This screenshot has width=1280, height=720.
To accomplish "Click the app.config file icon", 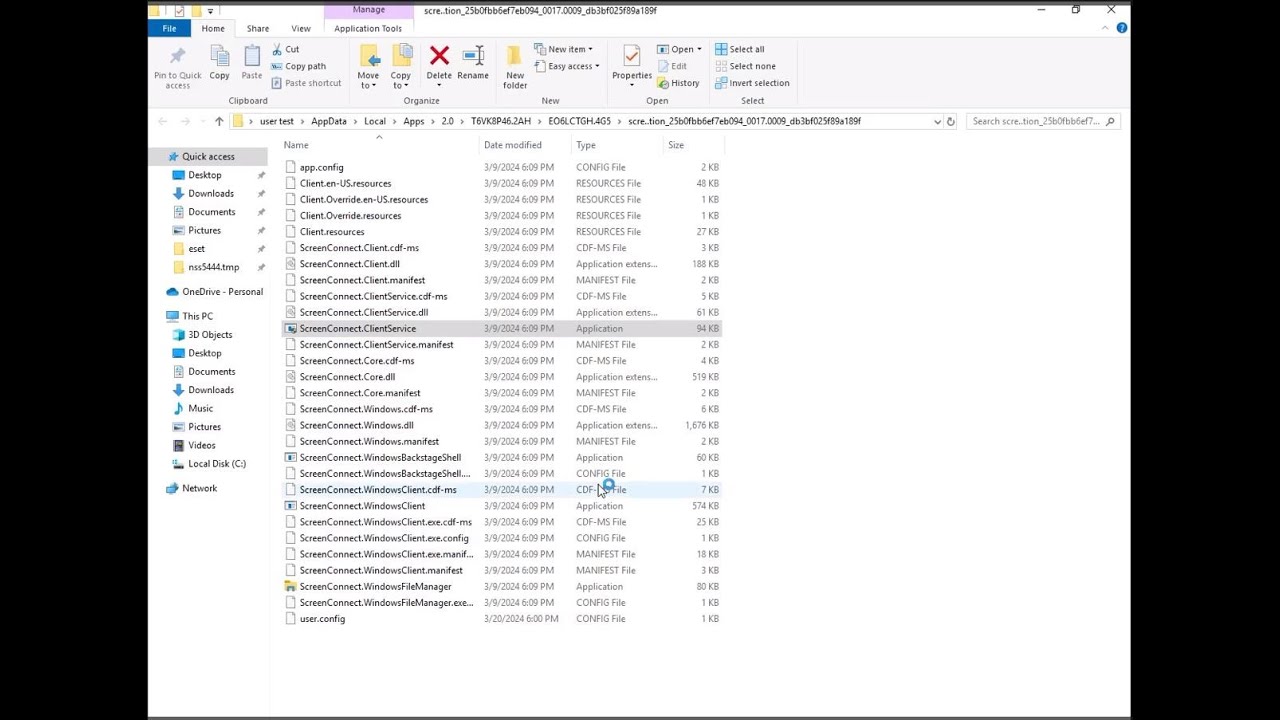I will coord(290,167).
